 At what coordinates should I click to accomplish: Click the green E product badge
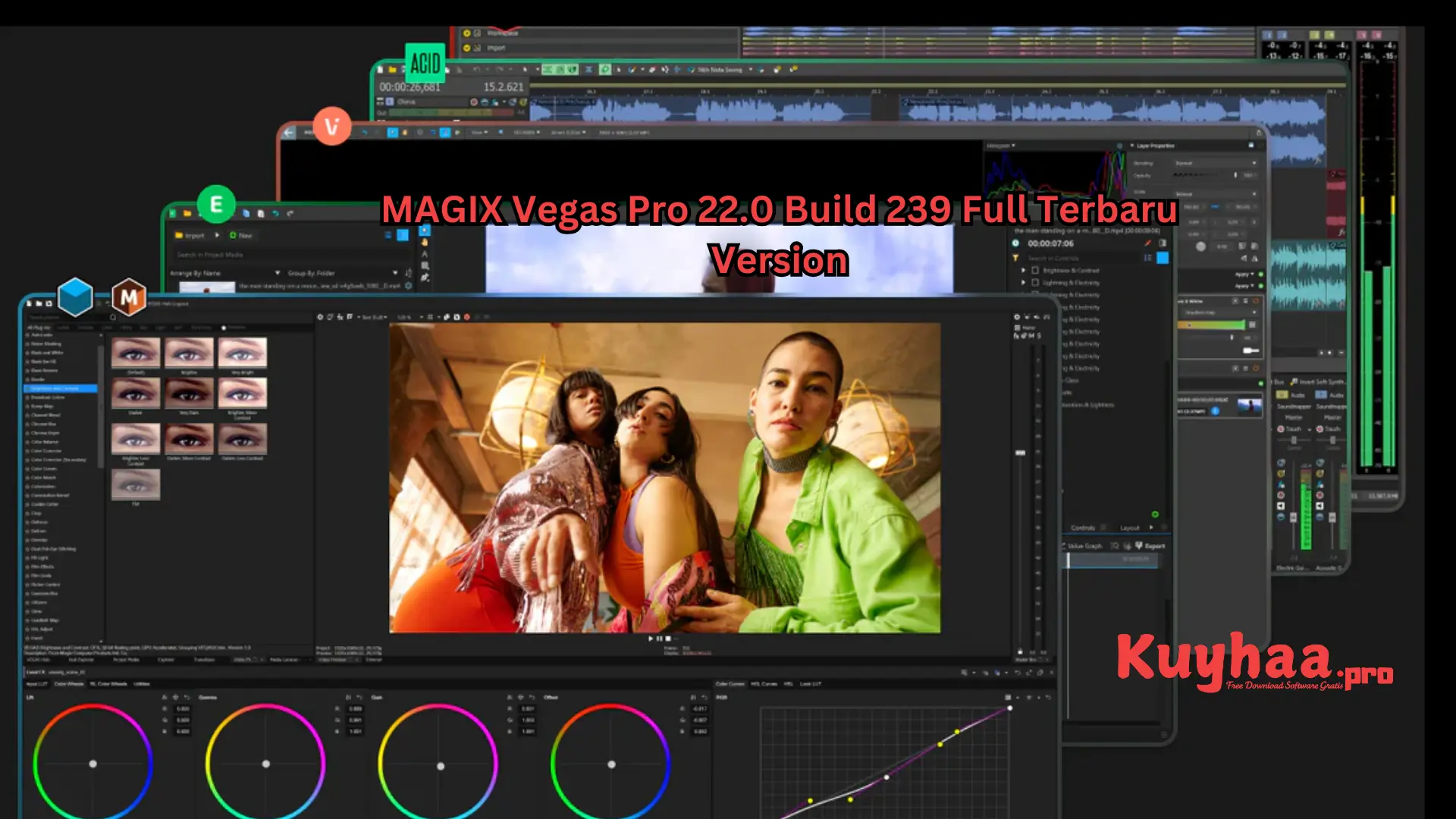(x=216, y=204)
